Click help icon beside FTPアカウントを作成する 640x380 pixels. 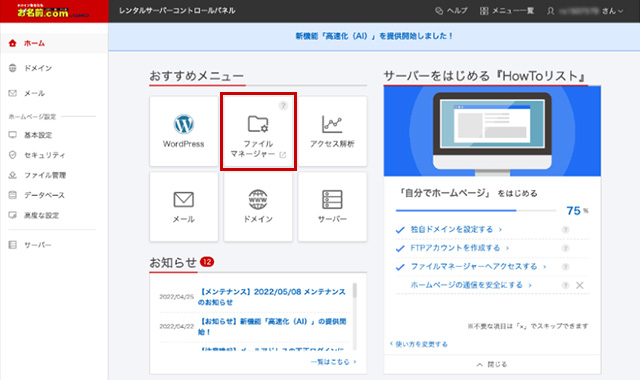[565, 248]
